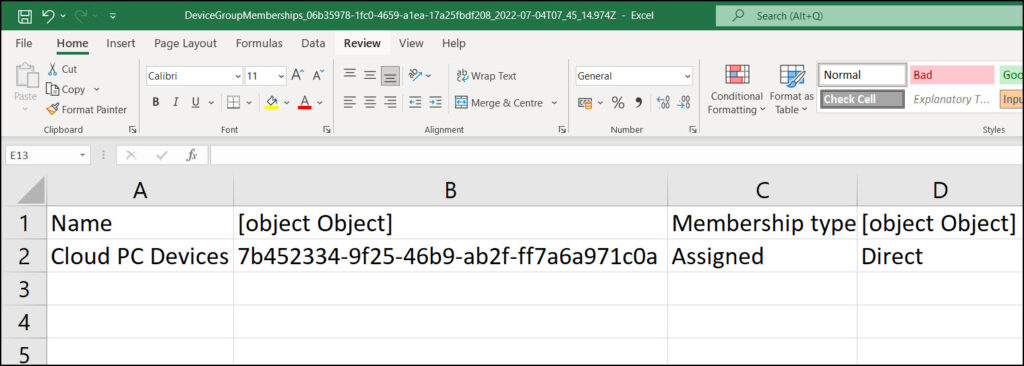Viewport: 1024px width, 366px height.
Task: Switch to the Insert tab
Action: 121,43
